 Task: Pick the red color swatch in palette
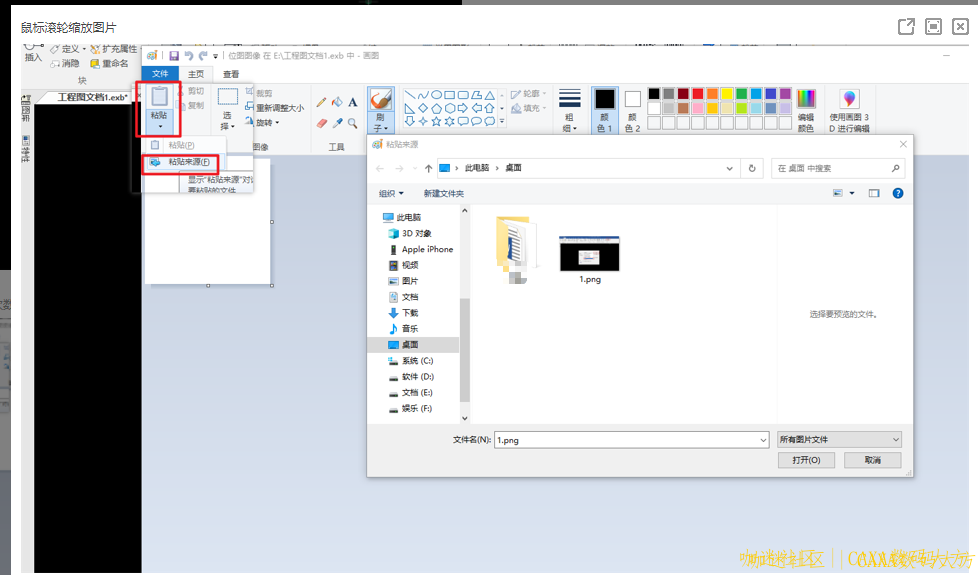(x=698, y=93)
